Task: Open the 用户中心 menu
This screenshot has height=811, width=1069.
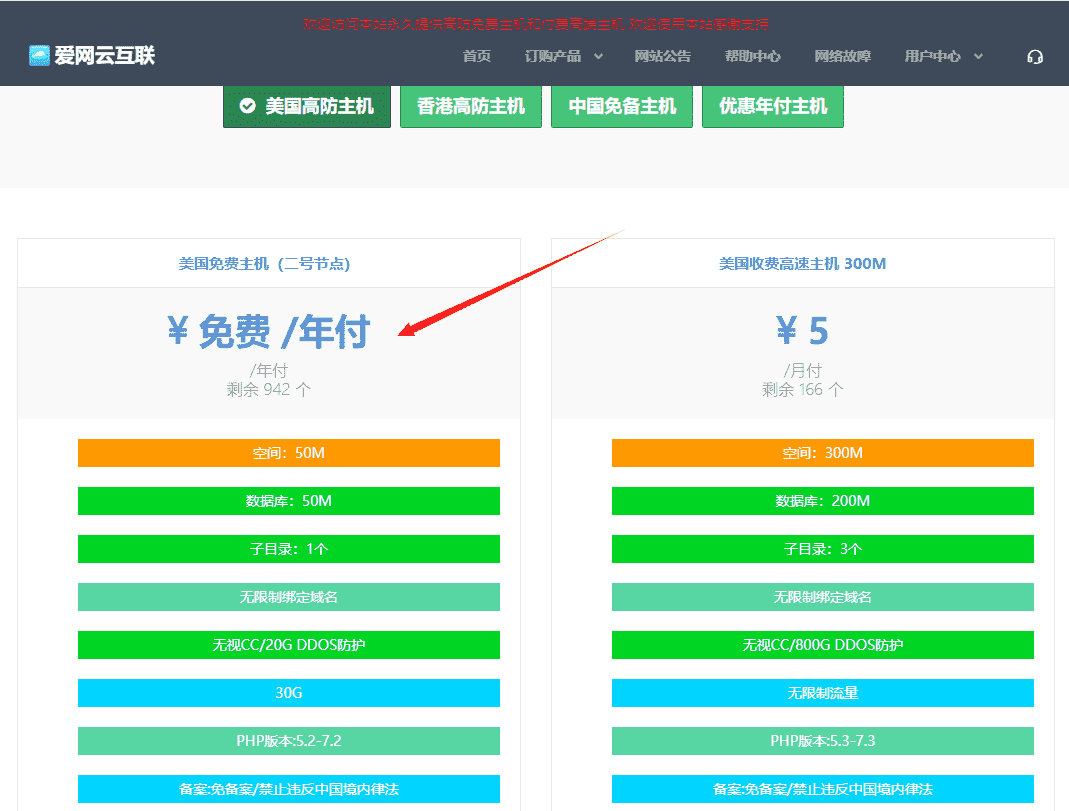Action: coord(932,56)
